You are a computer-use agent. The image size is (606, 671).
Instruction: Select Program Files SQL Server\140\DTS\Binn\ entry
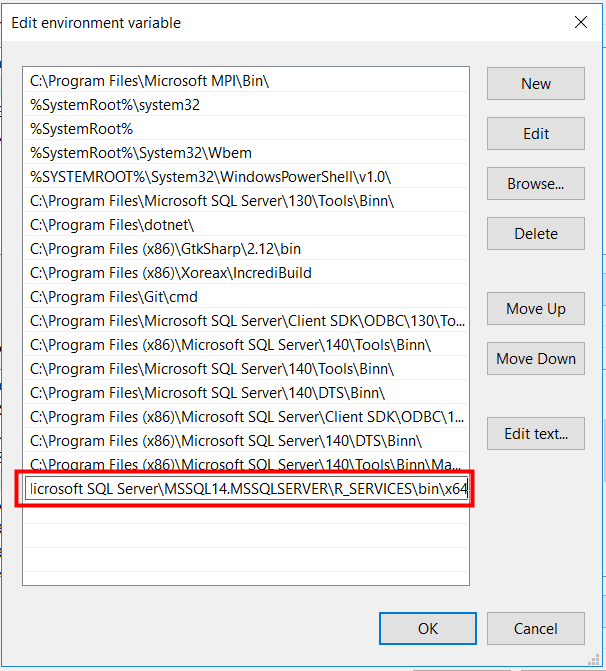click(x=246, y=392)
